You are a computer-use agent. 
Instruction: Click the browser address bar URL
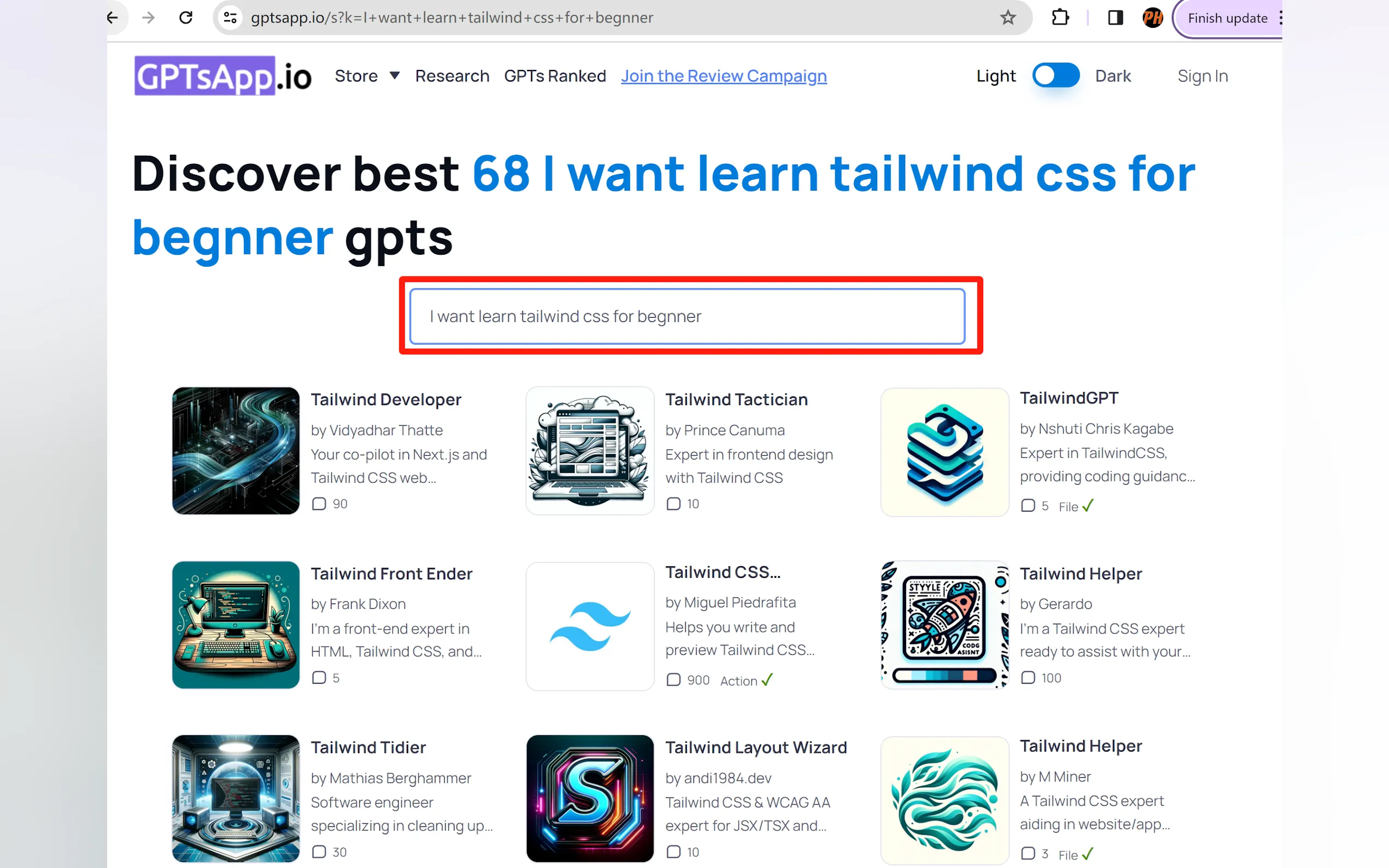click(x=452, y=18)
